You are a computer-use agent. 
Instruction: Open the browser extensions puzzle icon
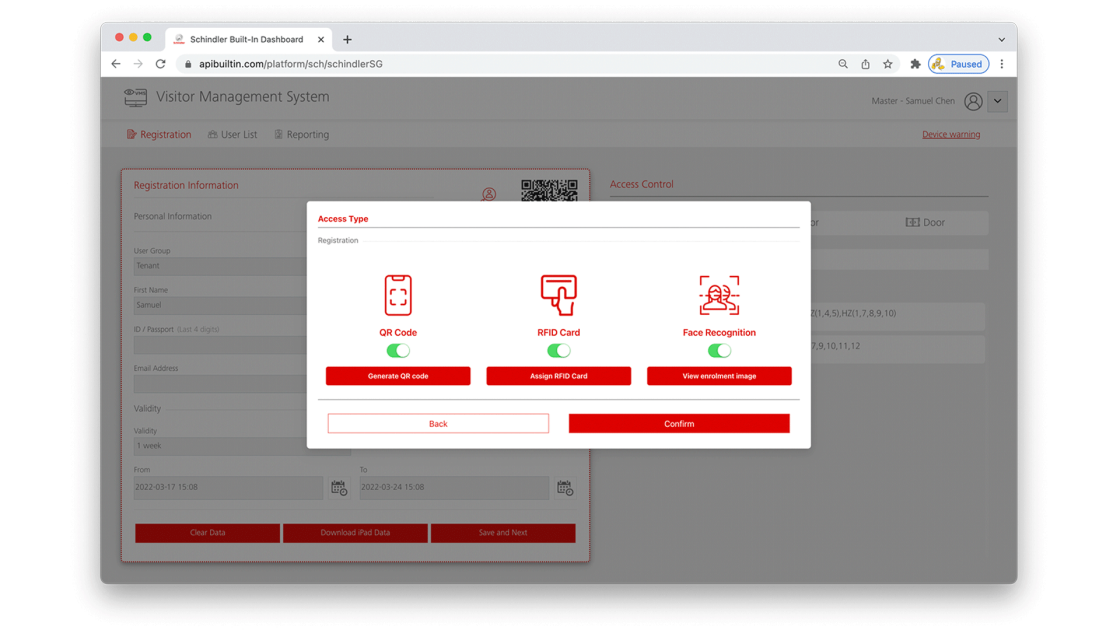click(x=915, y=63)
